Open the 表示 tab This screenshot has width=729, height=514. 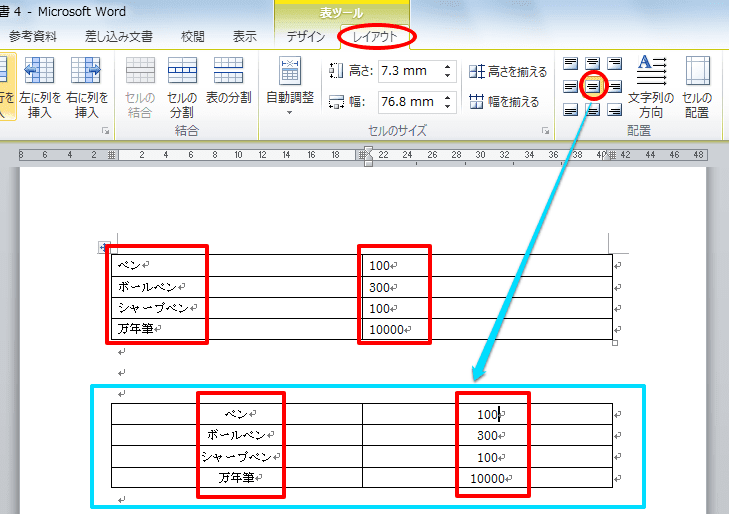click(x=245, y=37)
